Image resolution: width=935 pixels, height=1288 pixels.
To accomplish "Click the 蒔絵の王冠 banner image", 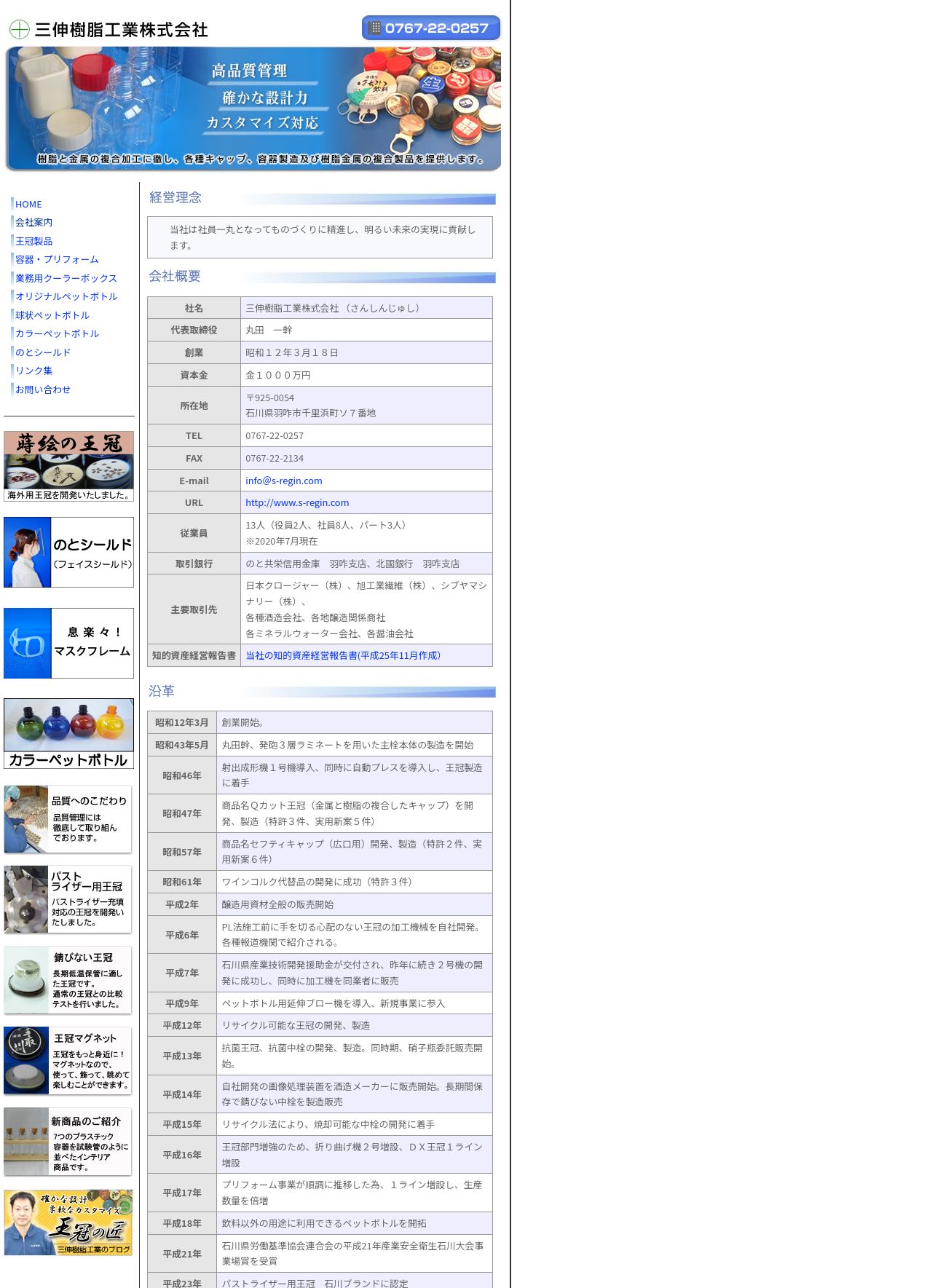I will [68, 466].
